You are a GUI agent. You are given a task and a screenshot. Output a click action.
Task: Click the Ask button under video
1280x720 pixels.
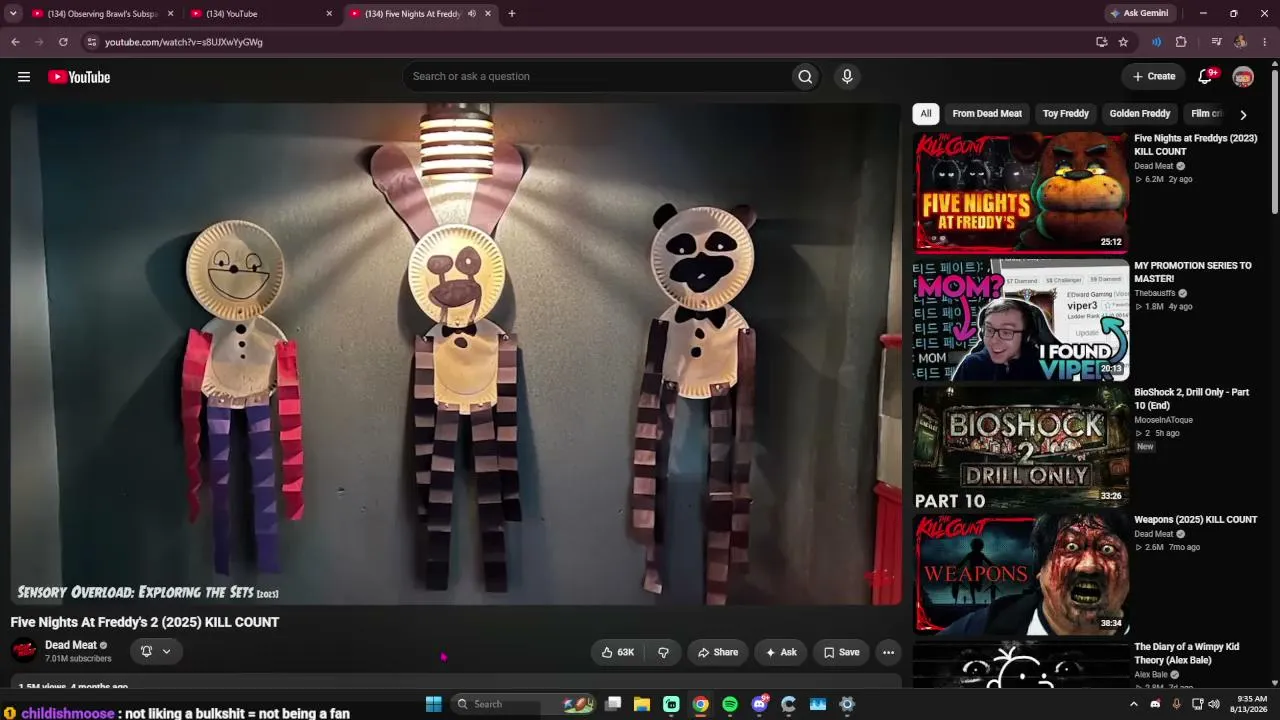[x=781, y=652]
